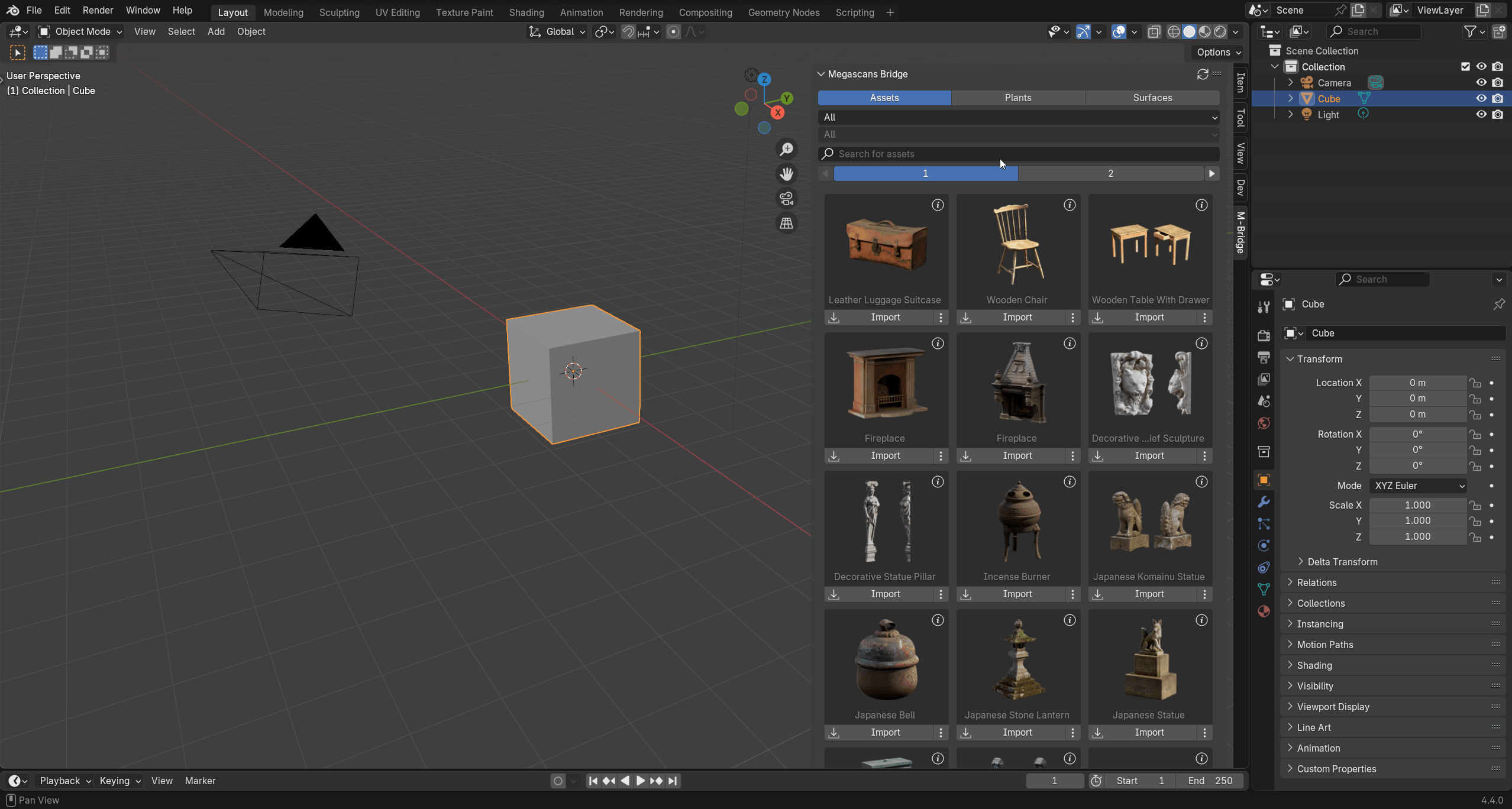Viewport: 1512px width, 809px height.
Task: Click the pan hand viewport gizmo
Action: click(x=786, y=174)
